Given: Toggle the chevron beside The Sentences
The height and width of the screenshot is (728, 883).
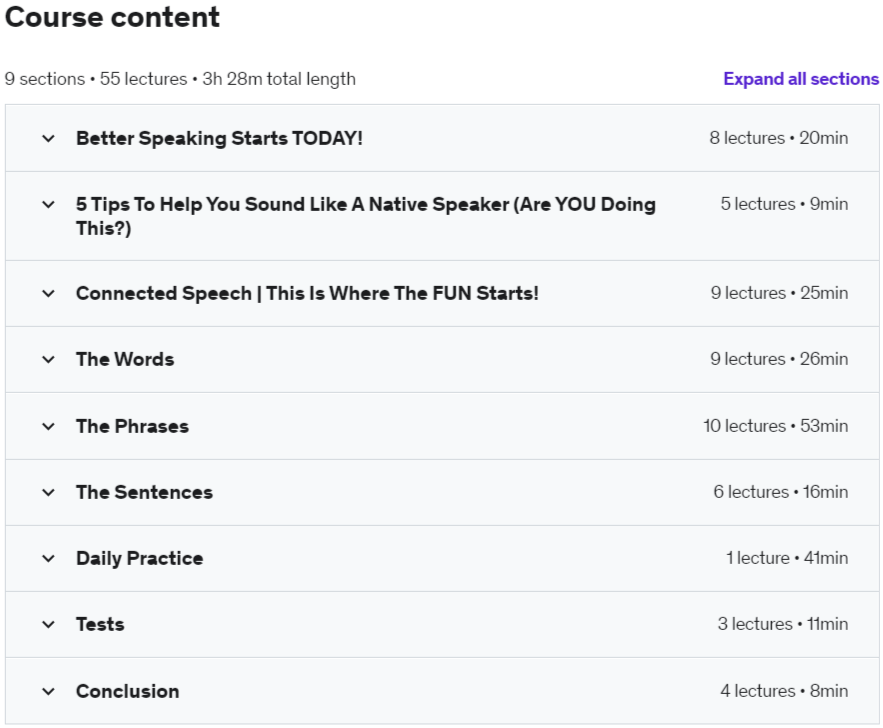Looking at the screenshot, I should coord(48,492).
